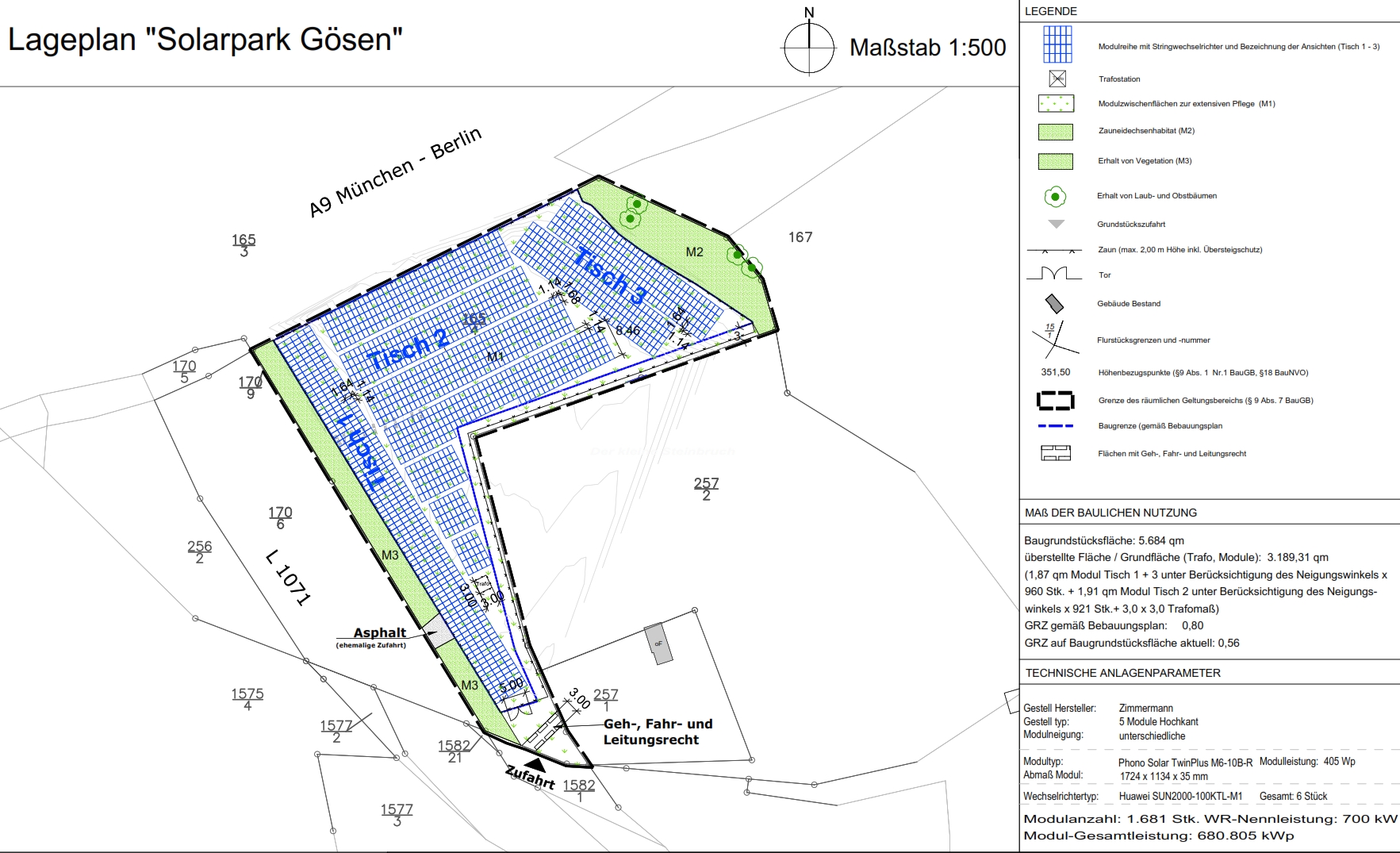Click the Zufahrt label at the entrance
Viewport: 1400px width, 853px height.
[530, 777]
